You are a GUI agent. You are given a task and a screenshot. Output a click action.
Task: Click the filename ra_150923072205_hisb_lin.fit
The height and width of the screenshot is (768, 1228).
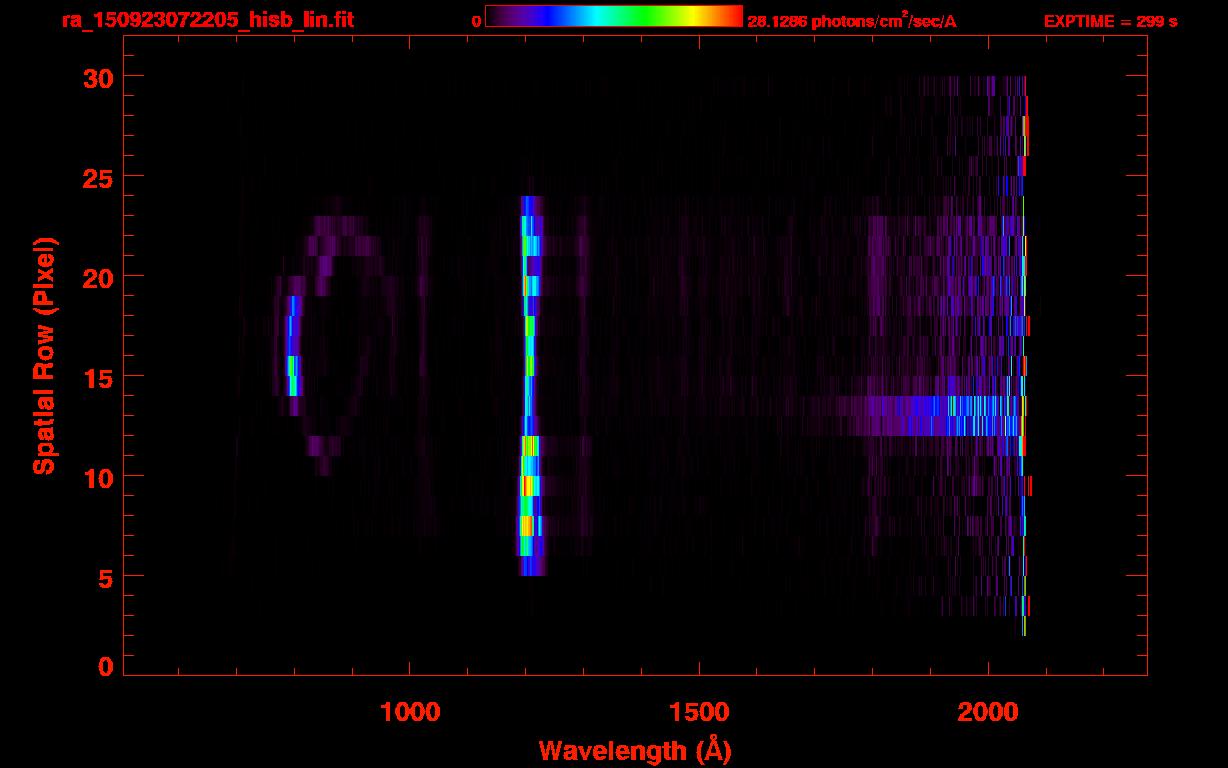[x=206, y=20]
